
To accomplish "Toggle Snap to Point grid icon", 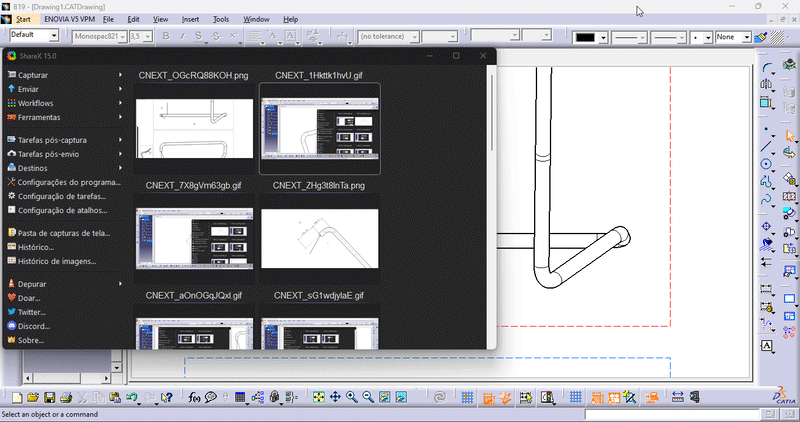I will point(467,397).
